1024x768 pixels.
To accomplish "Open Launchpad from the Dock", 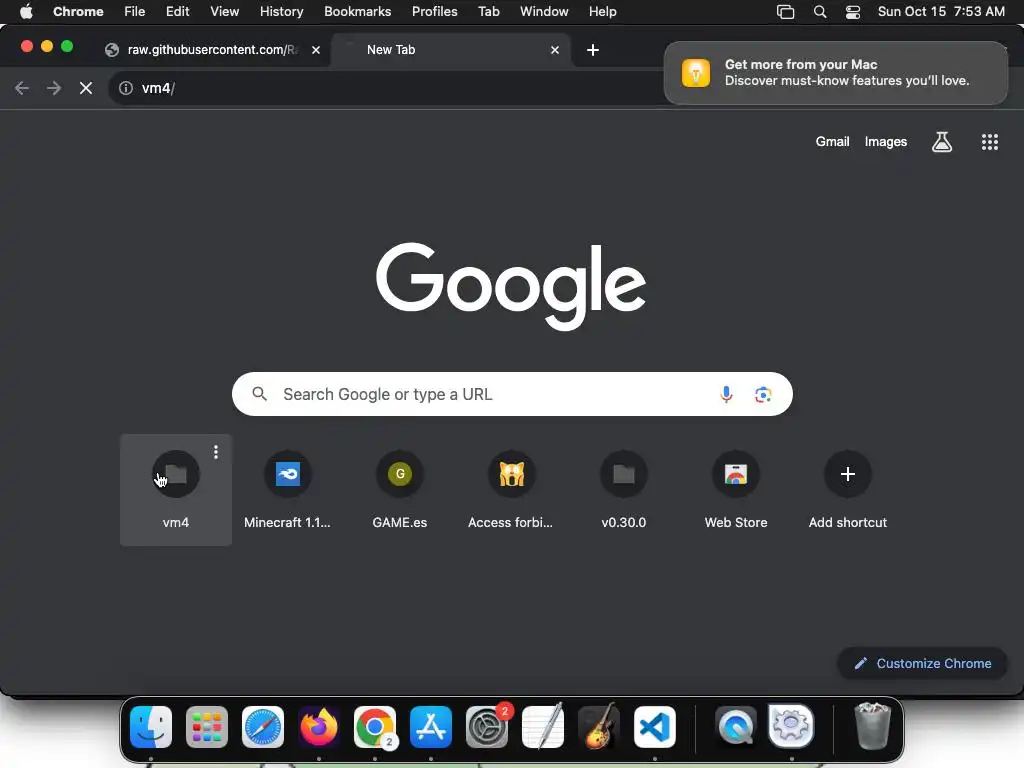I will (x=207, y=727).
